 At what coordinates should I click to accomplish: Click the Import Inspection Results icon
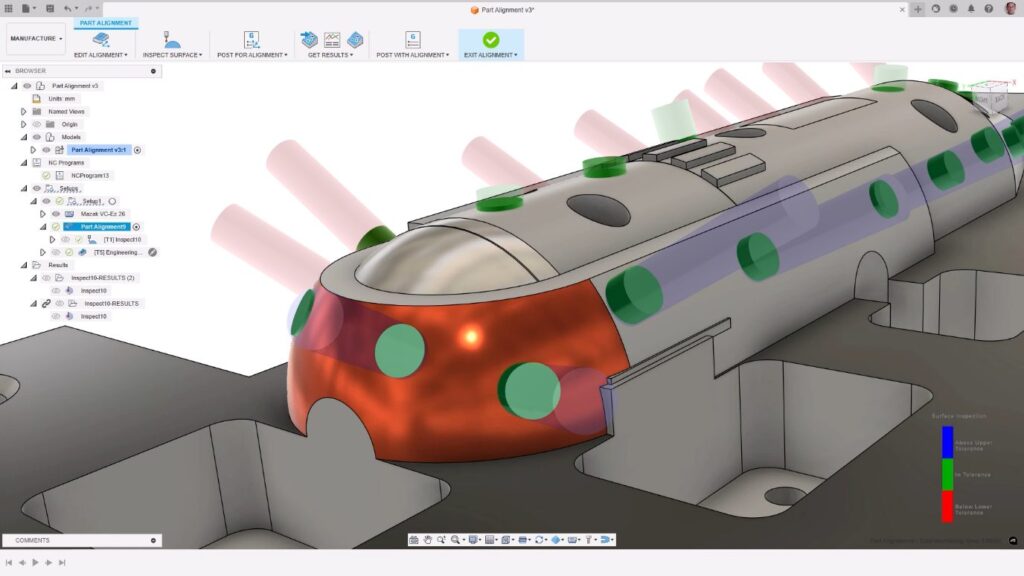click(309, 40)
